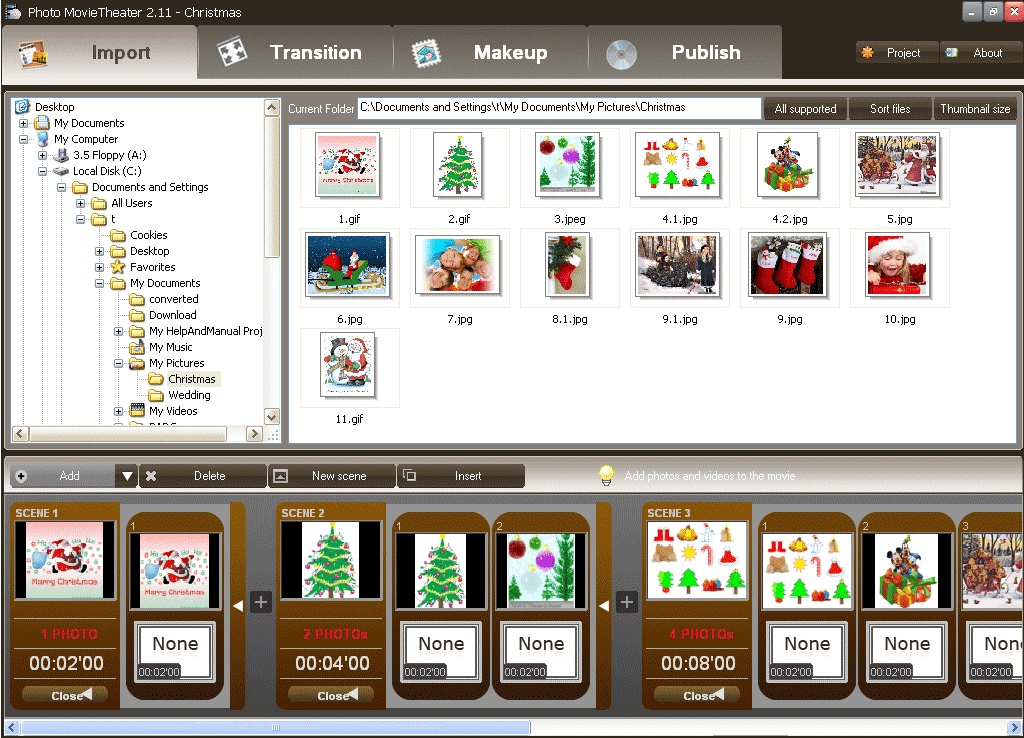Select Scene 1 Santa cover thumbnail

pos(65,560)
